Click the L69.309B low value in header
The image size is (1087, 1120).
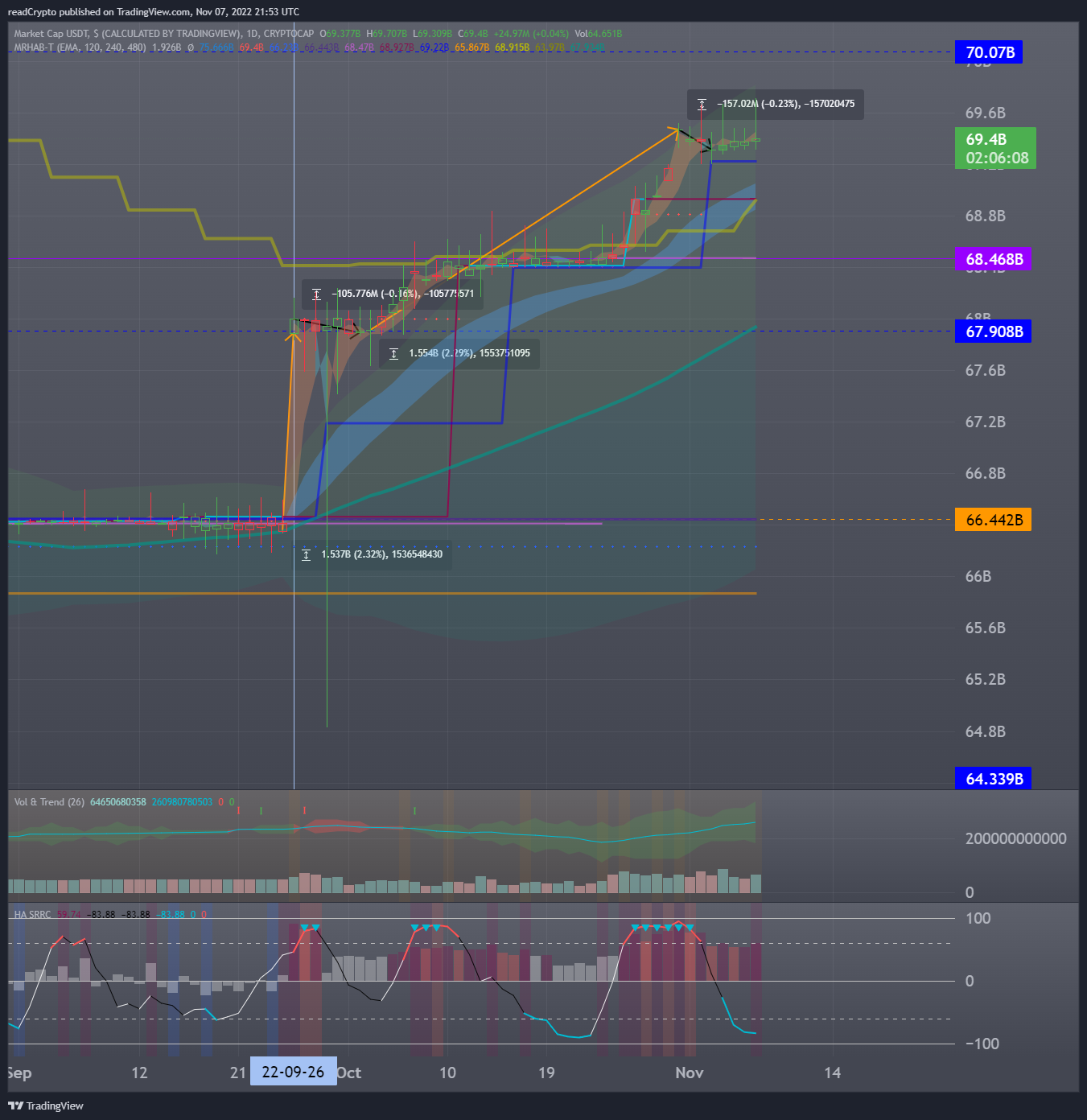tap(432, 34)
